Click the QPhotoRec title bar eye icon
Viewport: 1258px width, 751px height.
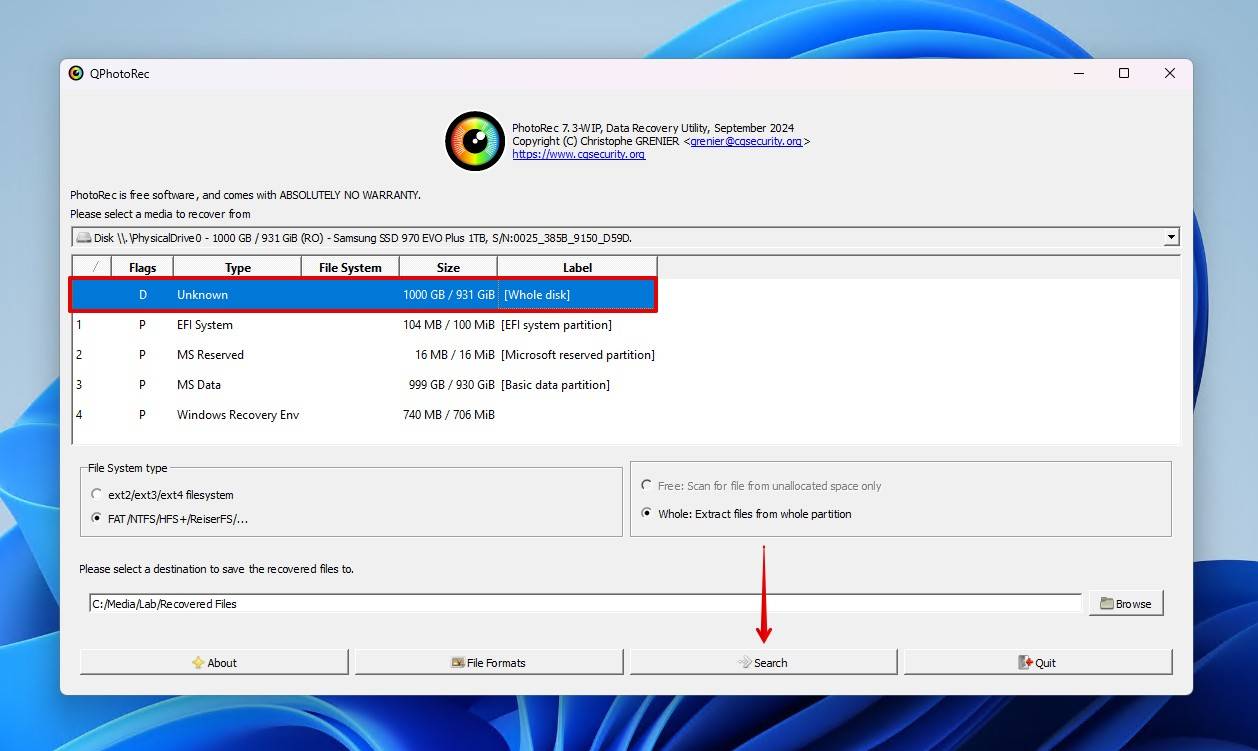[76, 73]
